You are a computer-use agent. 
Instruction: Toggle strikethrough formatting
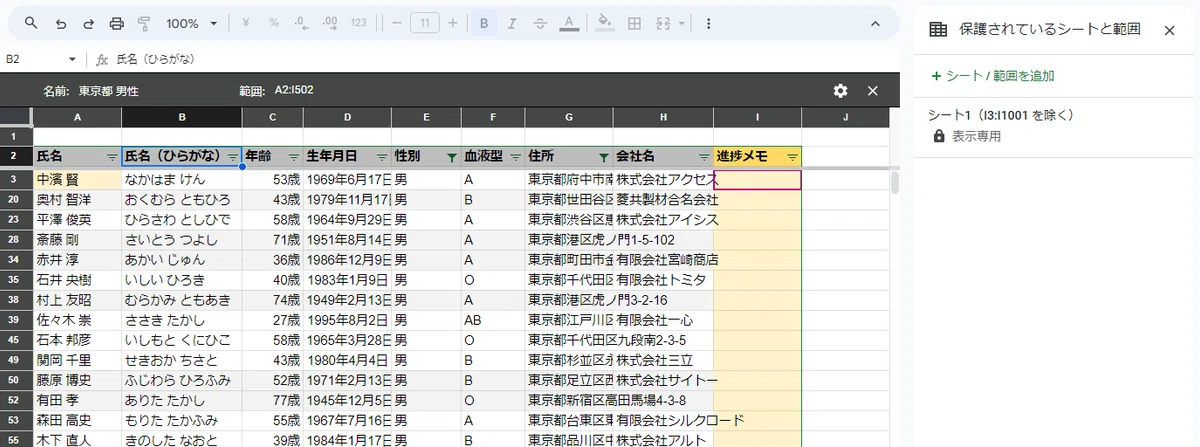click(540, 23)
